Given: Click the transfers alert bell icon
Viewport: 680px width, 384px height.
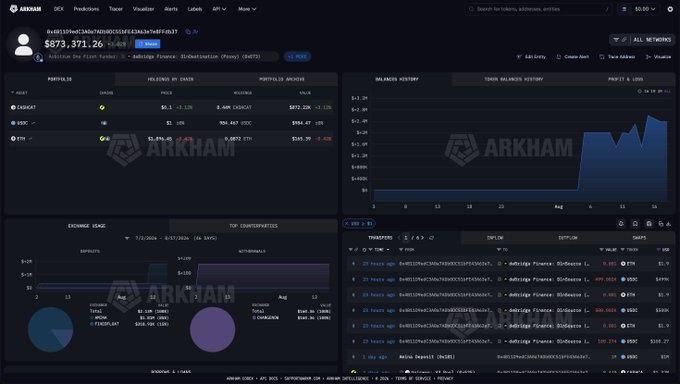Looking at the screenshot, I should 621,223.
